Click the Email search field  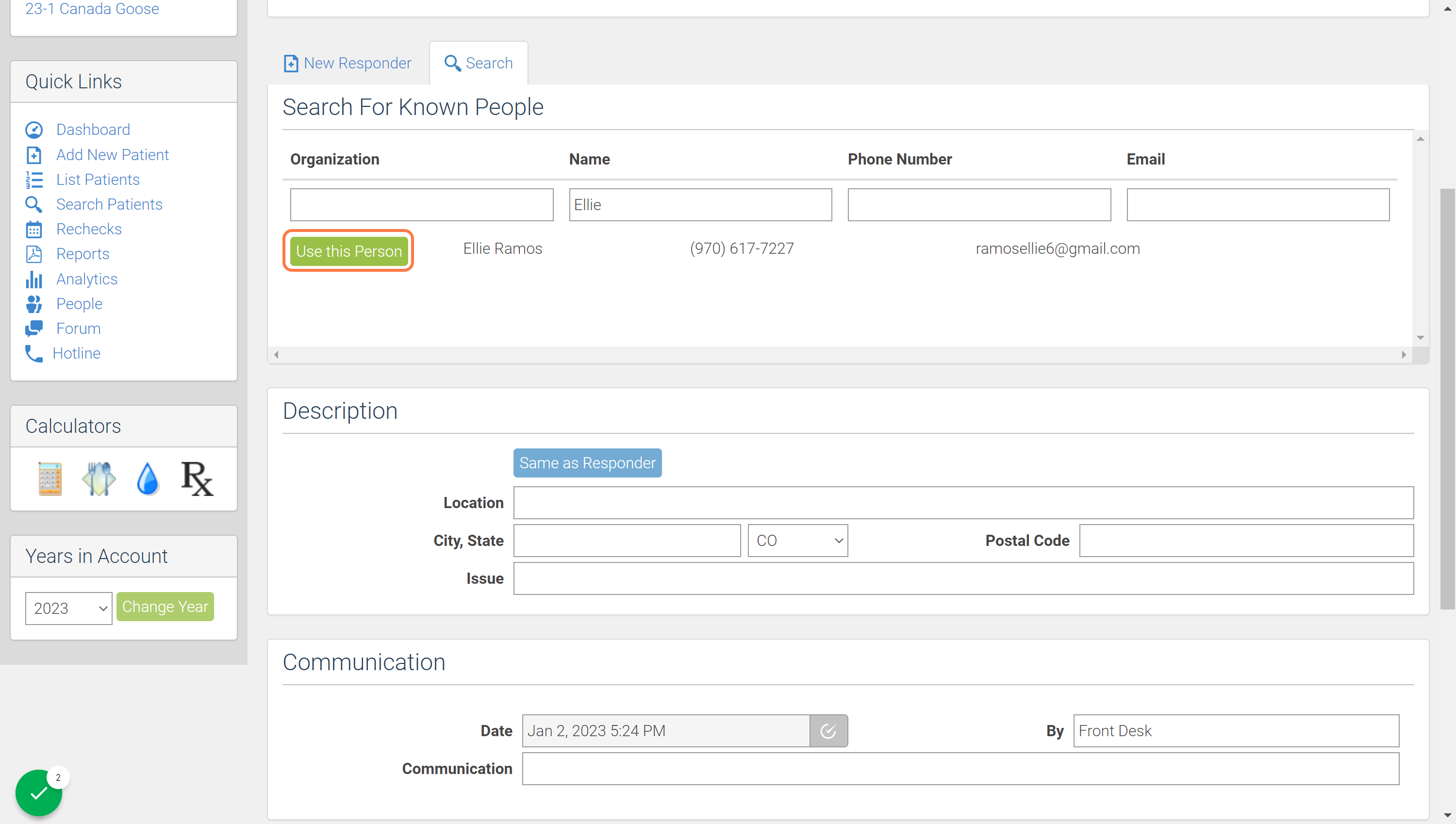click(x=1258, y=205)
